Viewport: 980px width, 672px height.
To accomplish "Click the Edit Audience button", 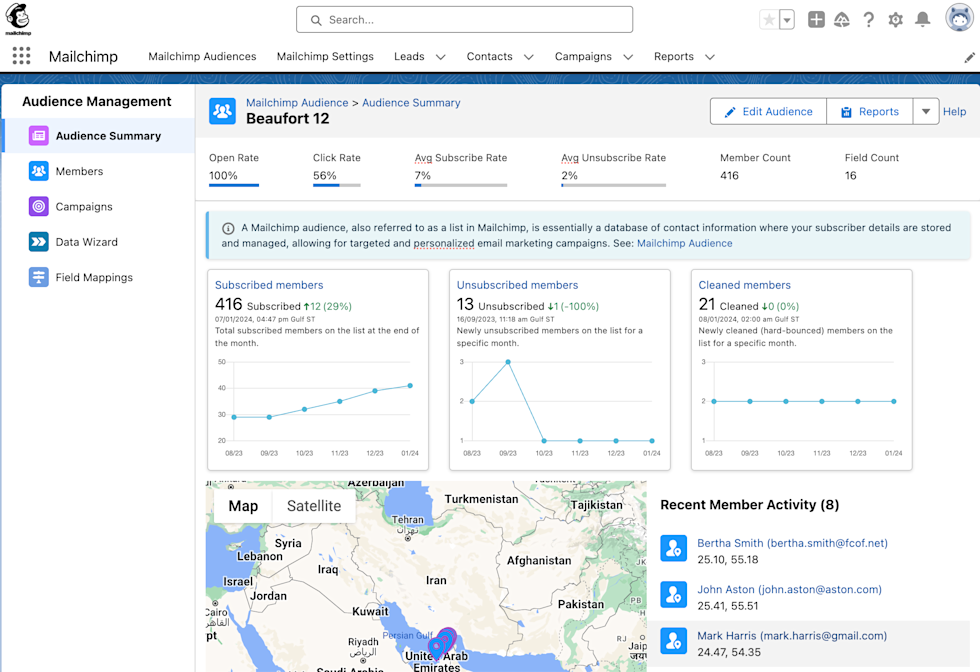I will click(x=768, y=111).
